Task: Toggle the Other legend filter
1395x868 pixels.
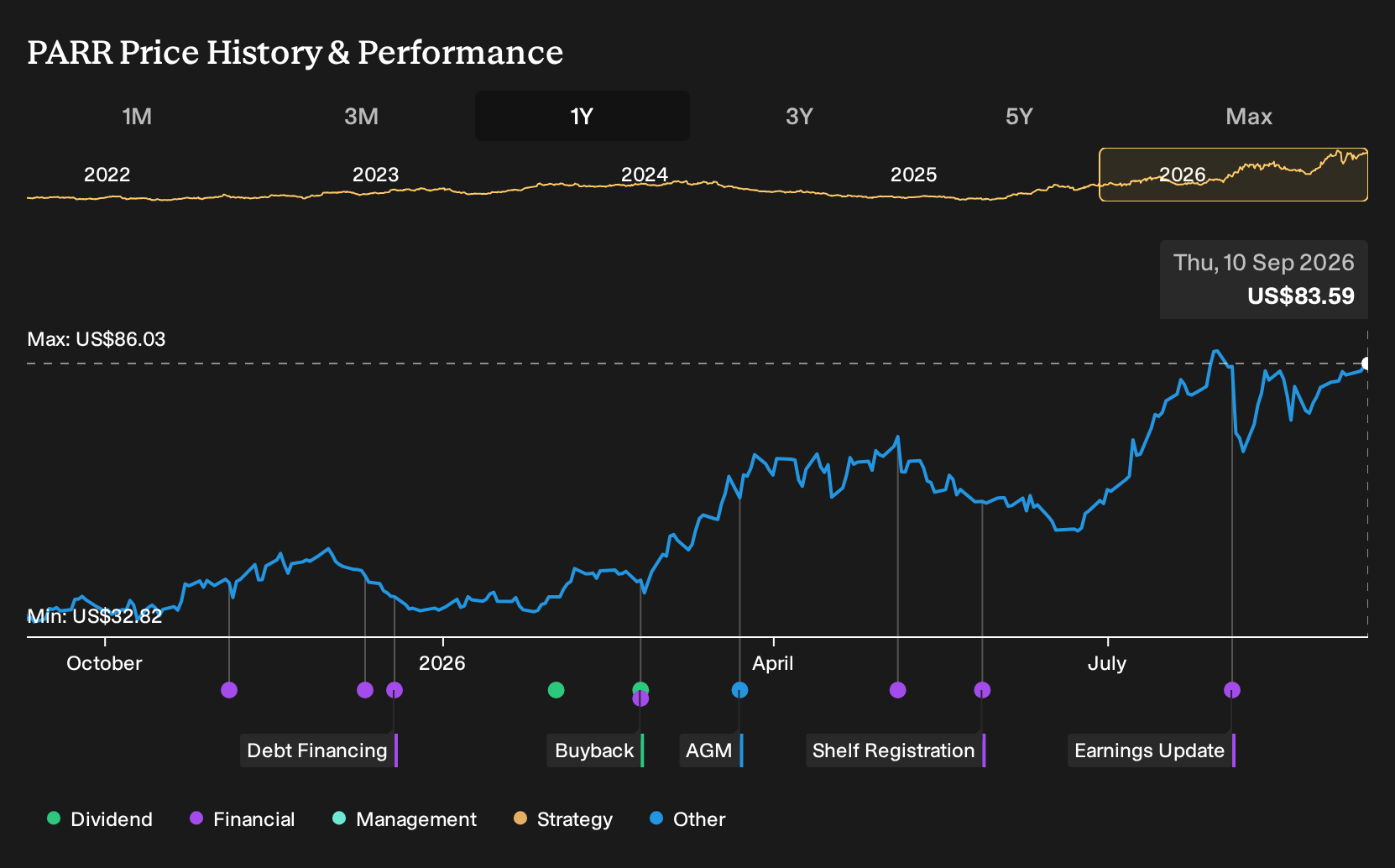Action: pos(687,819)
